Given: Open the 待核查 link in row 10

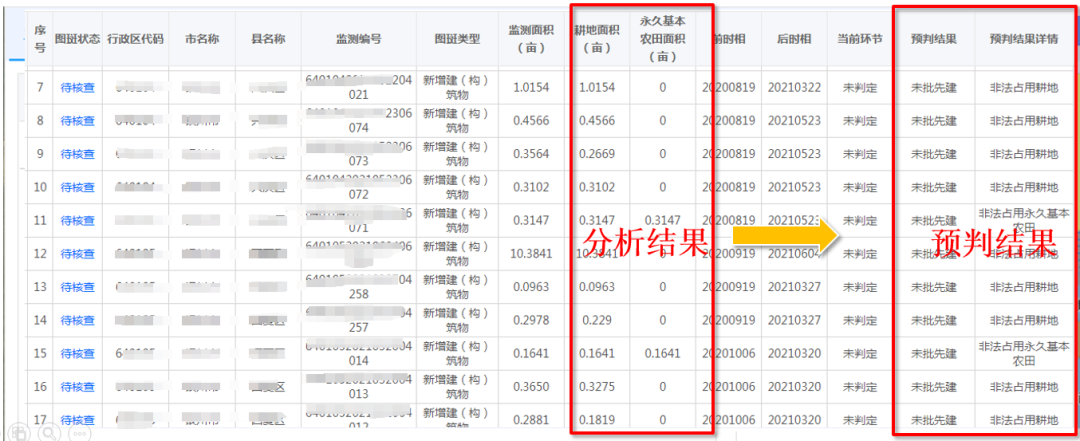Looking at the screenshot, I should pyautogui.click(x=77, y=187).
